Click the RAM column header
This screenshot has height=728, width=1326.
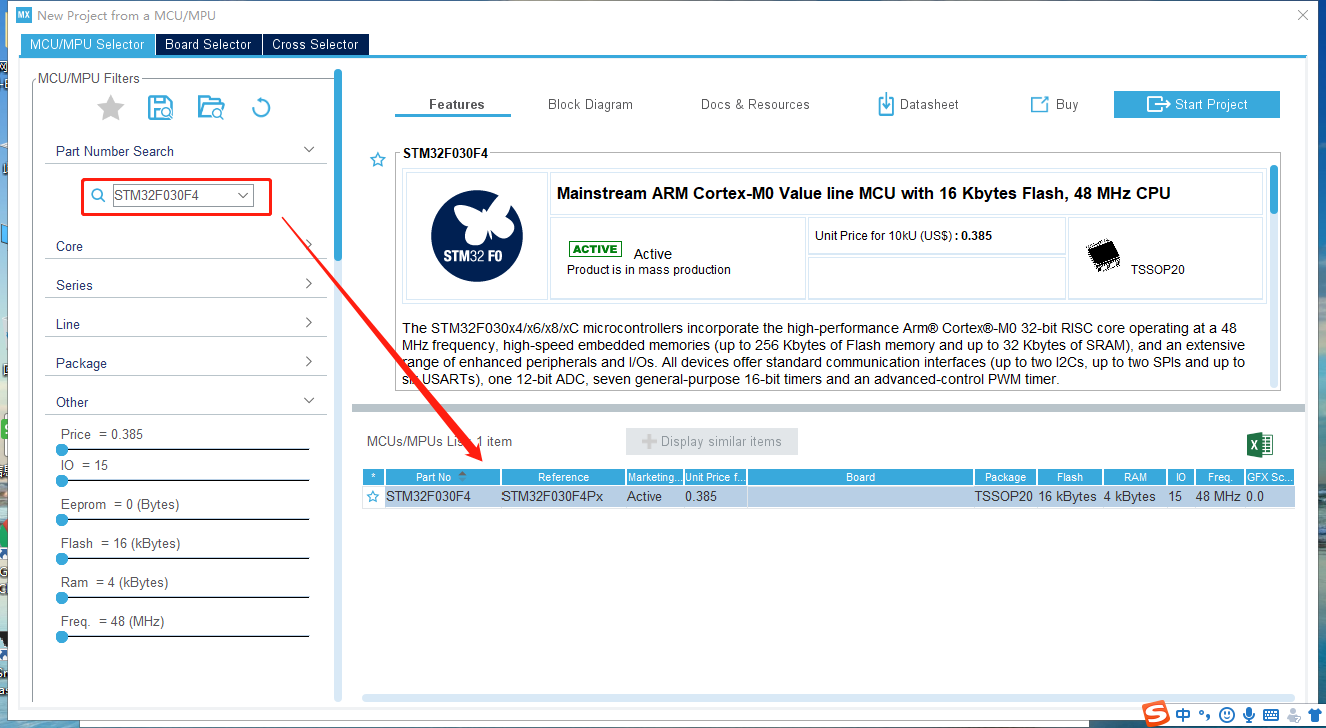tap(1135, 477)
